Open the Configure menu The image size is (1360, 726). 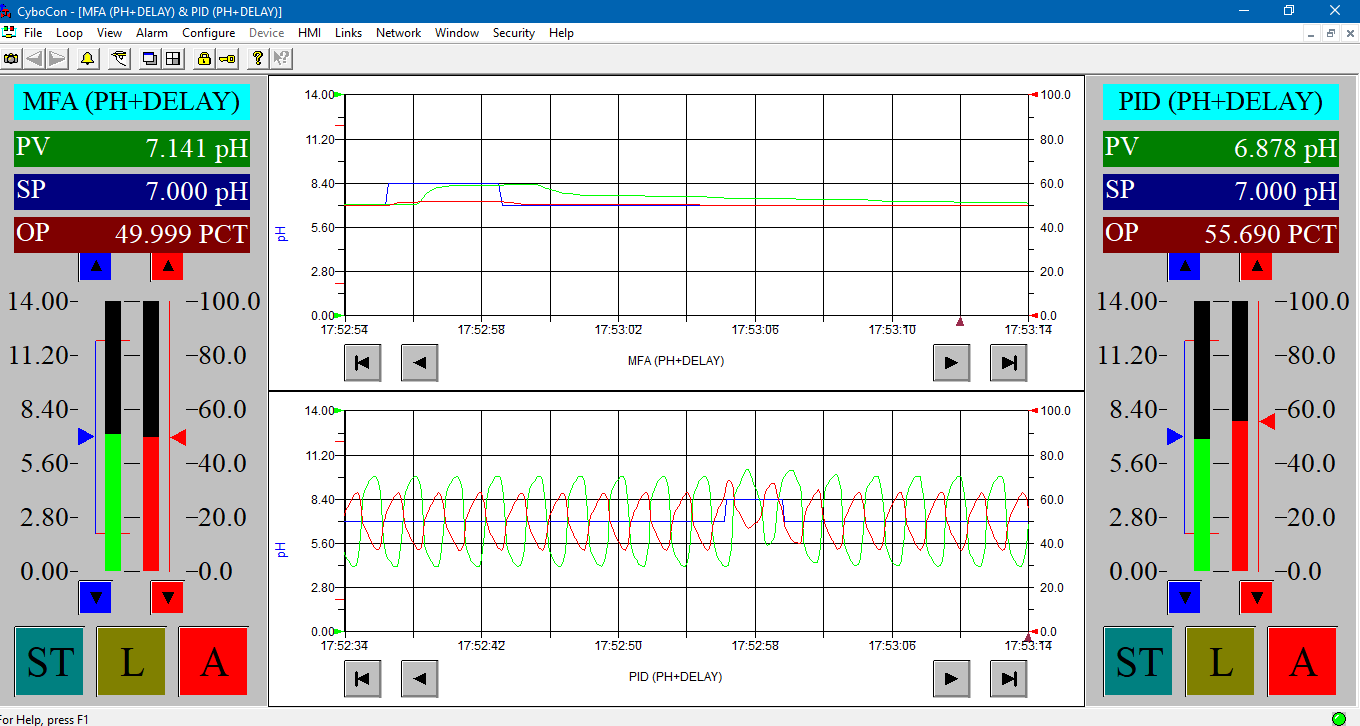[208, 33]
